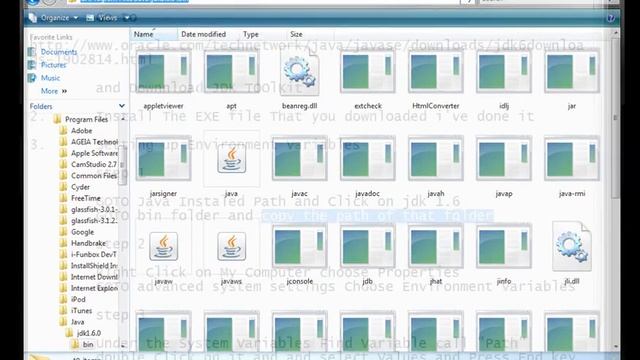Sort by Size column header
Viewport: 640px width, 360px height.
pyautogui.click(x=296, y=34)
